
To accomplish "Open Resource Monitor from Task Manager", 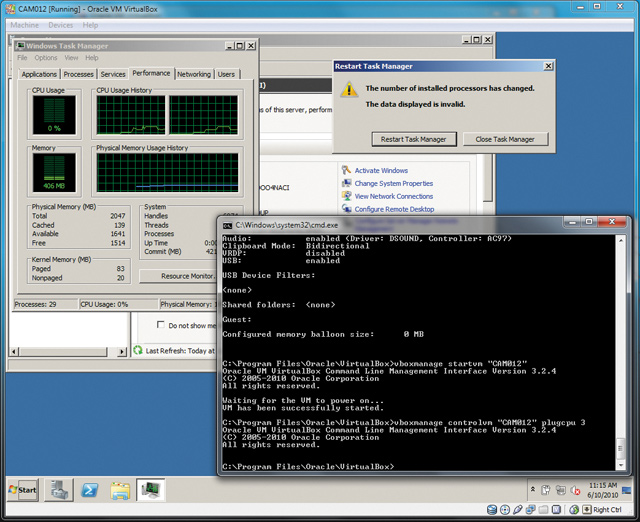I will click(x=177, y=276).
